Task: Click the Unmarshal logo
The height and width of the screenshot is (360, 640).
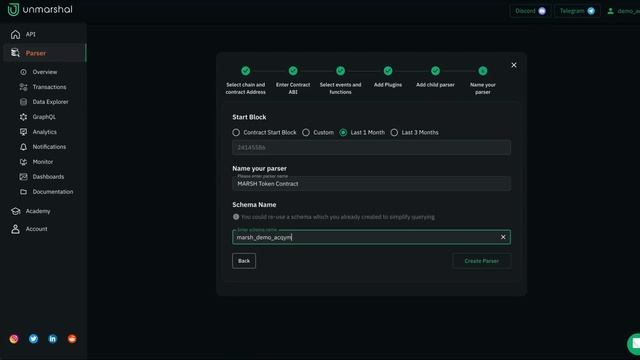Action: point(40,9)
